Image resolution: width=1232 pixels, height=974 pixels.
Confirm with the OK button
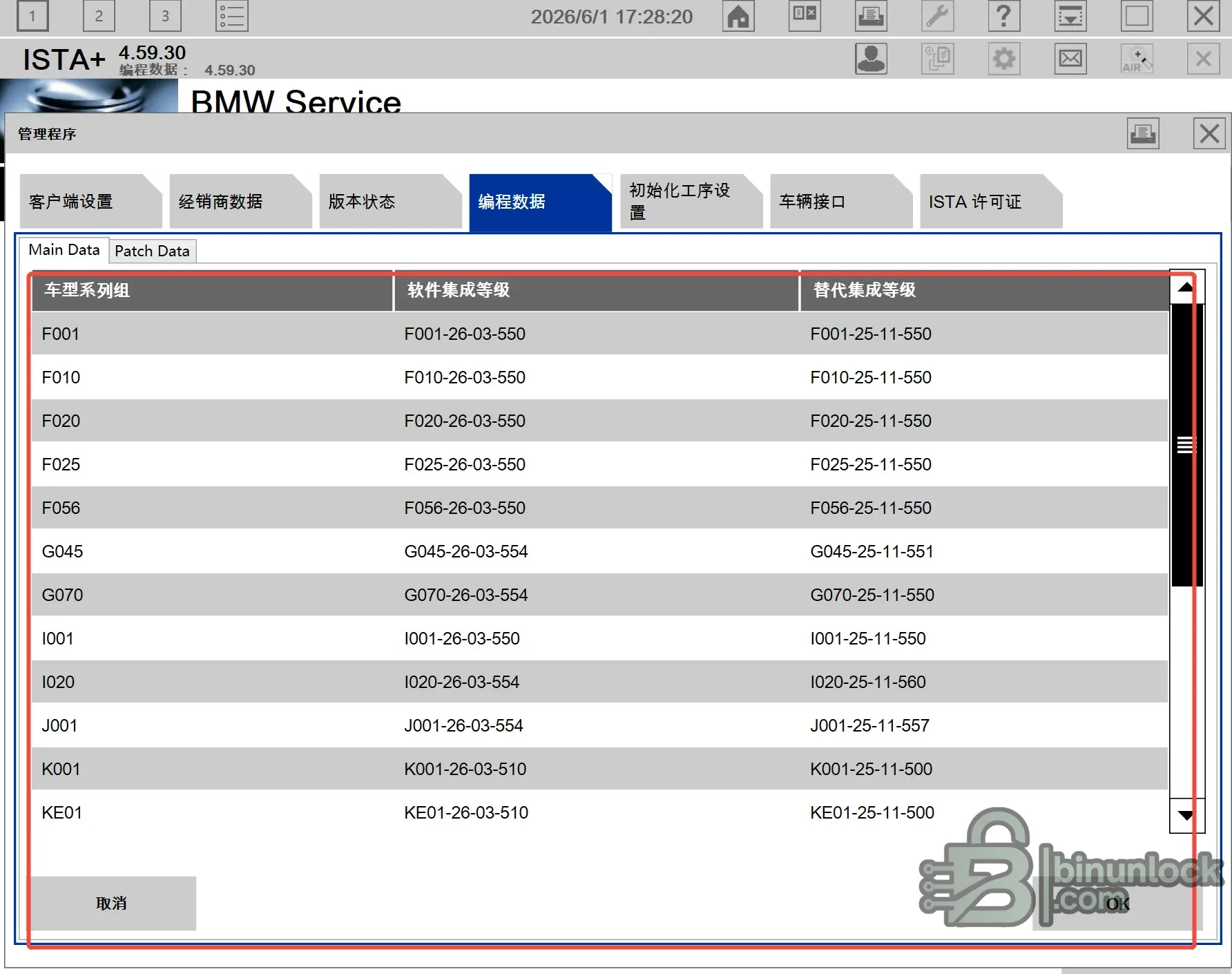[x=1117, y=904]
